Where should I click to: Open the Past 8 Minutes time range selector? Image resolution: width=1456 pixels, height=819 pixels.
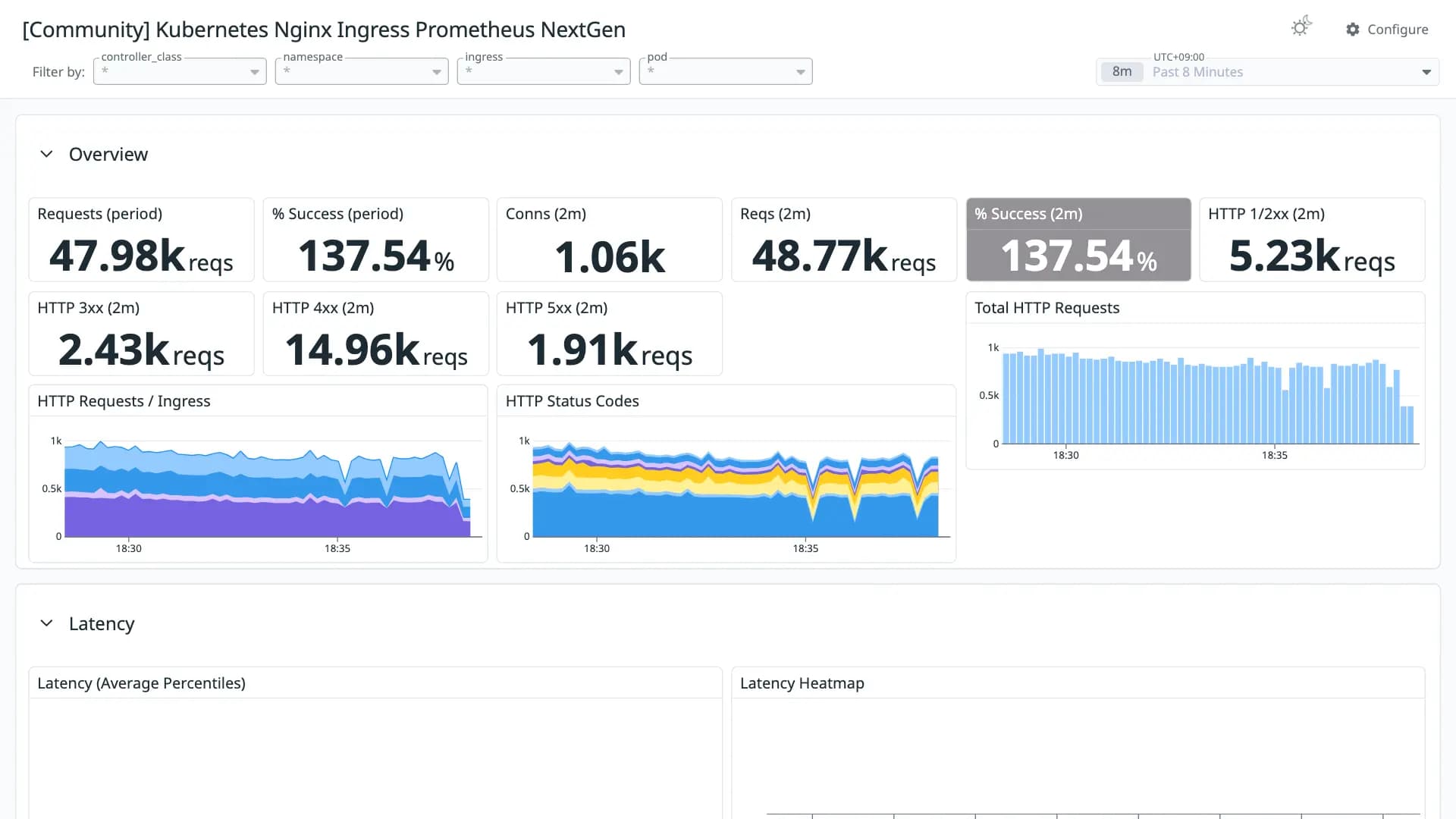(x=1267, y=72)
